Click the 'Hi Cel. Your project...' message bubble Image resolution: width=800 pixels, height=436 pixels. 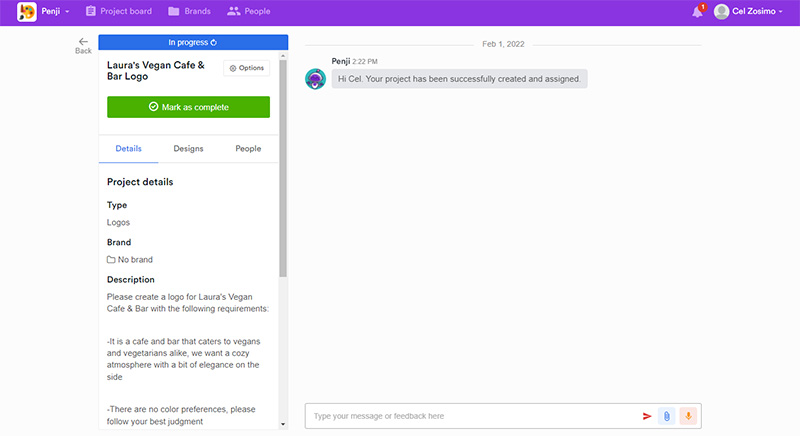click(459, 79)
